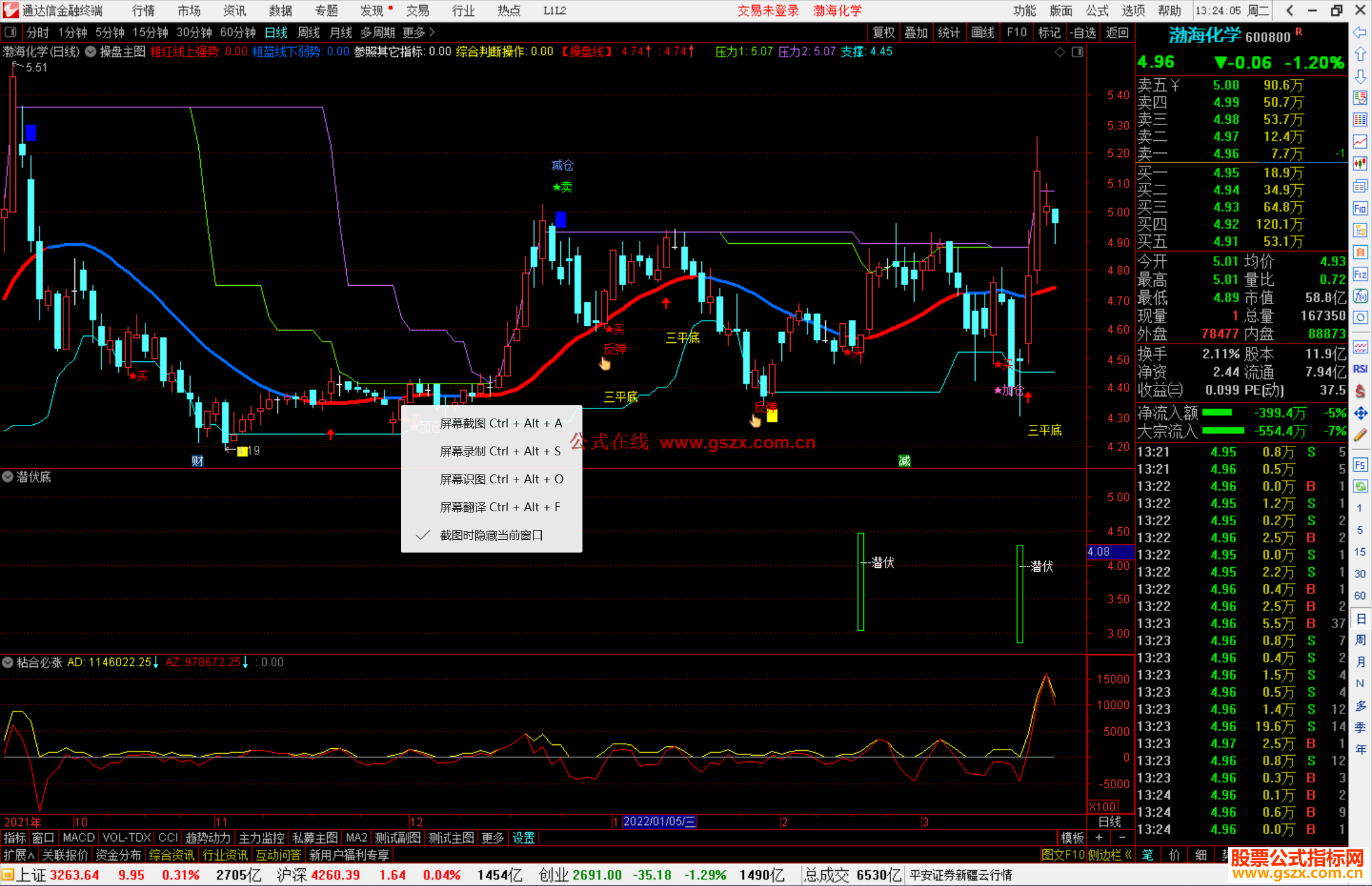Click the F10 icon in right sidebar
Screen dimensions: 1372x886
pos(1360,208)
